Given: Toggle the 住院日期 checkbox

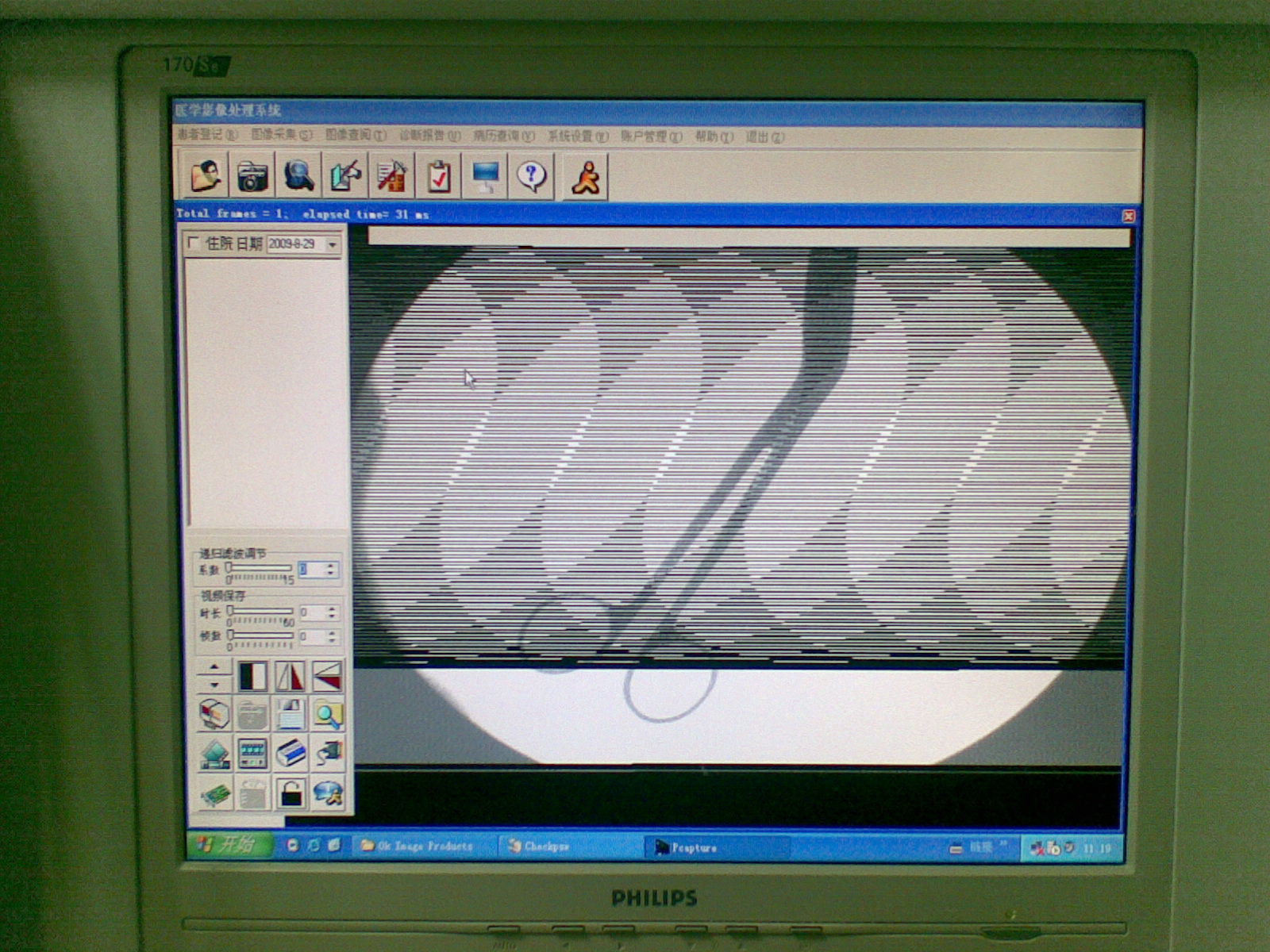Looking at the screenshot, I should [193, 244].
